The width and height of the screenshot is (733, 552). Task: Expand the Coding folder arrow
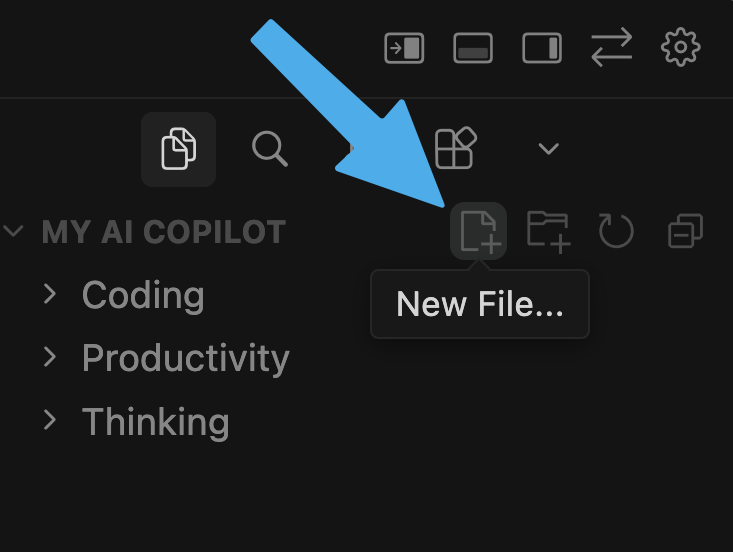coord(50,295)
